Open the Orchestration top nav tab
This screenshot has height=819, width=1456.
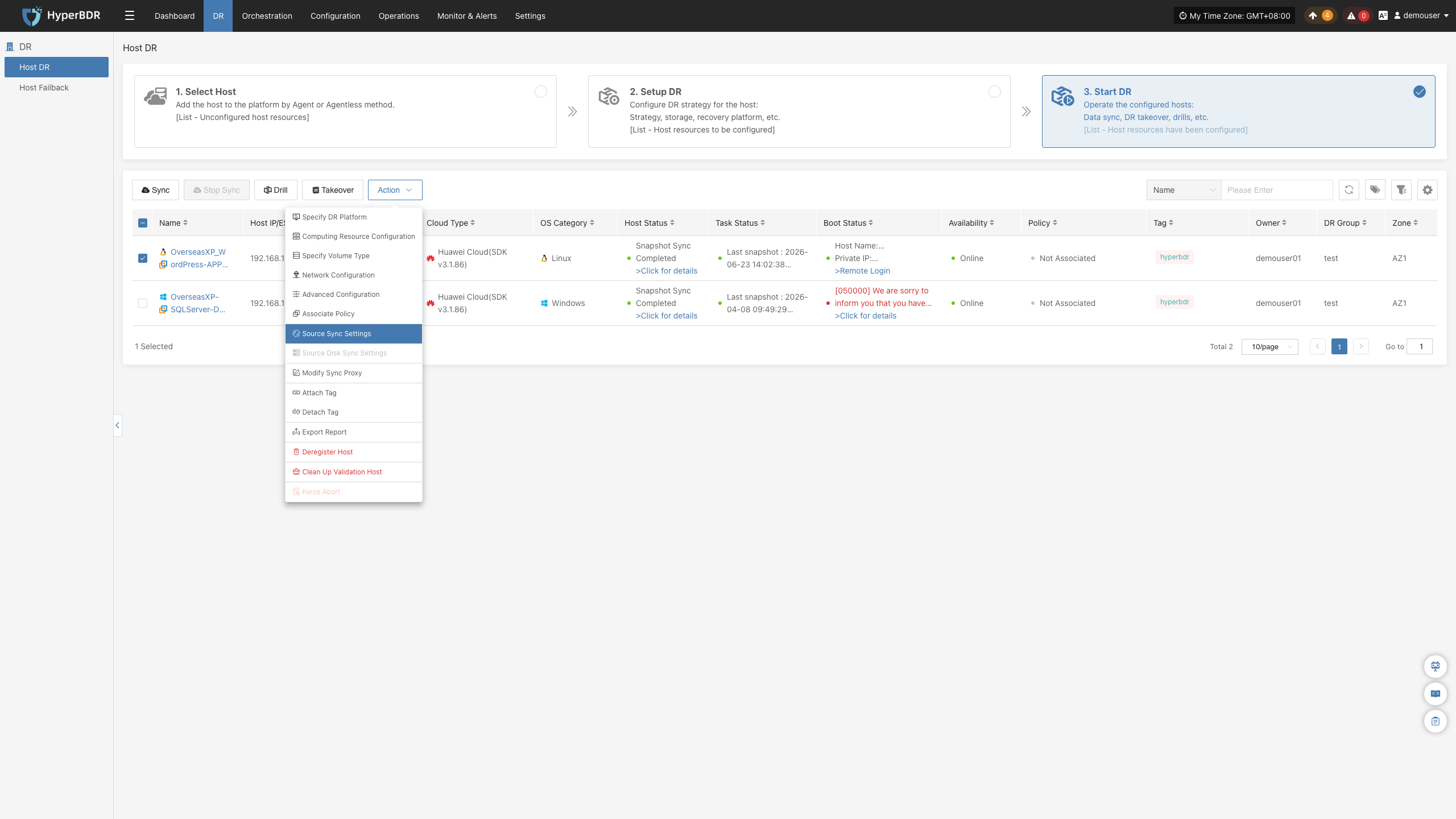tap(267, 16)
